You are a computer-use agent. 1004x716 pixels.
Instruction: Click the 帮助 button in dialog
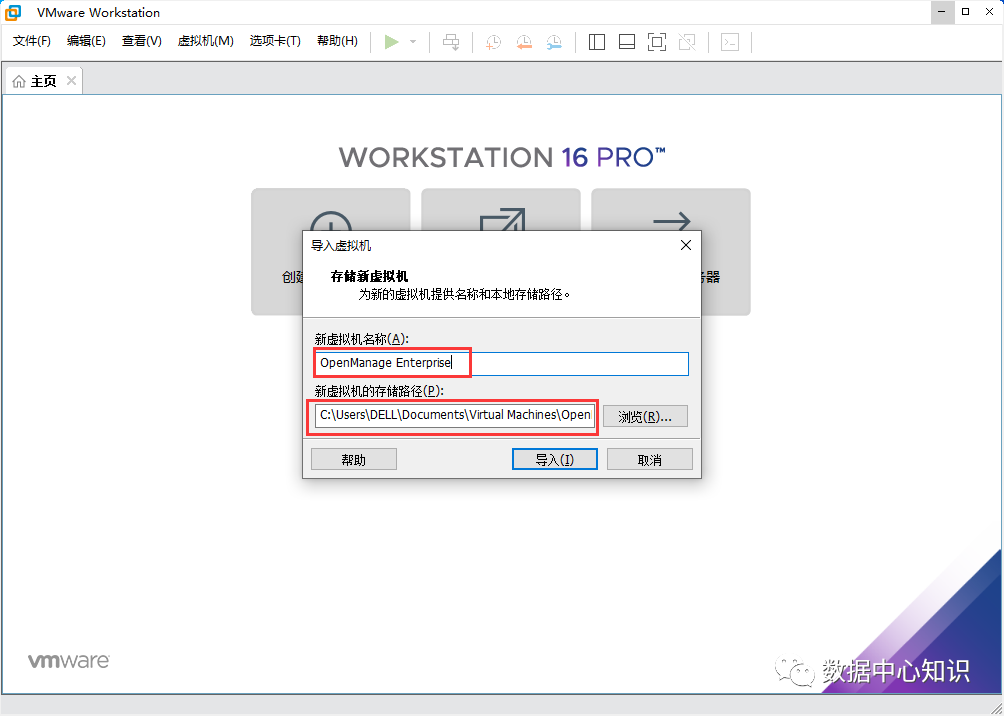[354, 459]
